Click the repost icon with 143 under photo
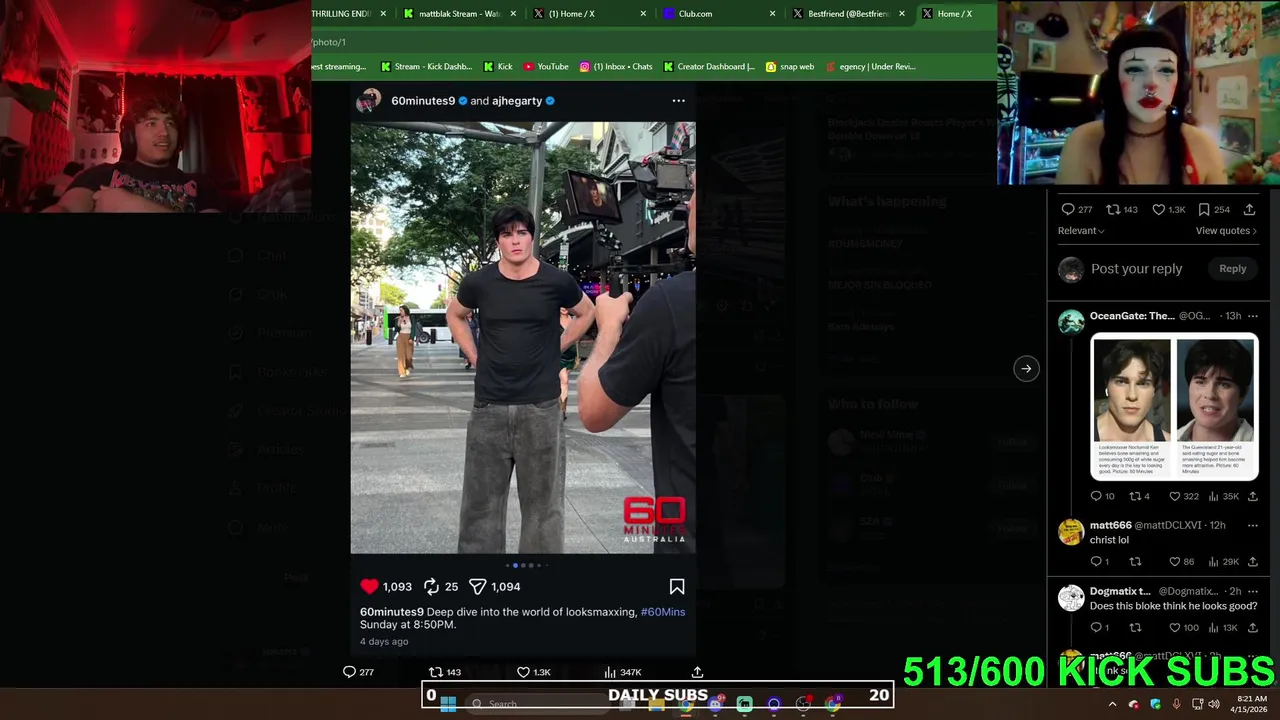The width and height of the screenshot is (1280, 720). pos(436,672)
